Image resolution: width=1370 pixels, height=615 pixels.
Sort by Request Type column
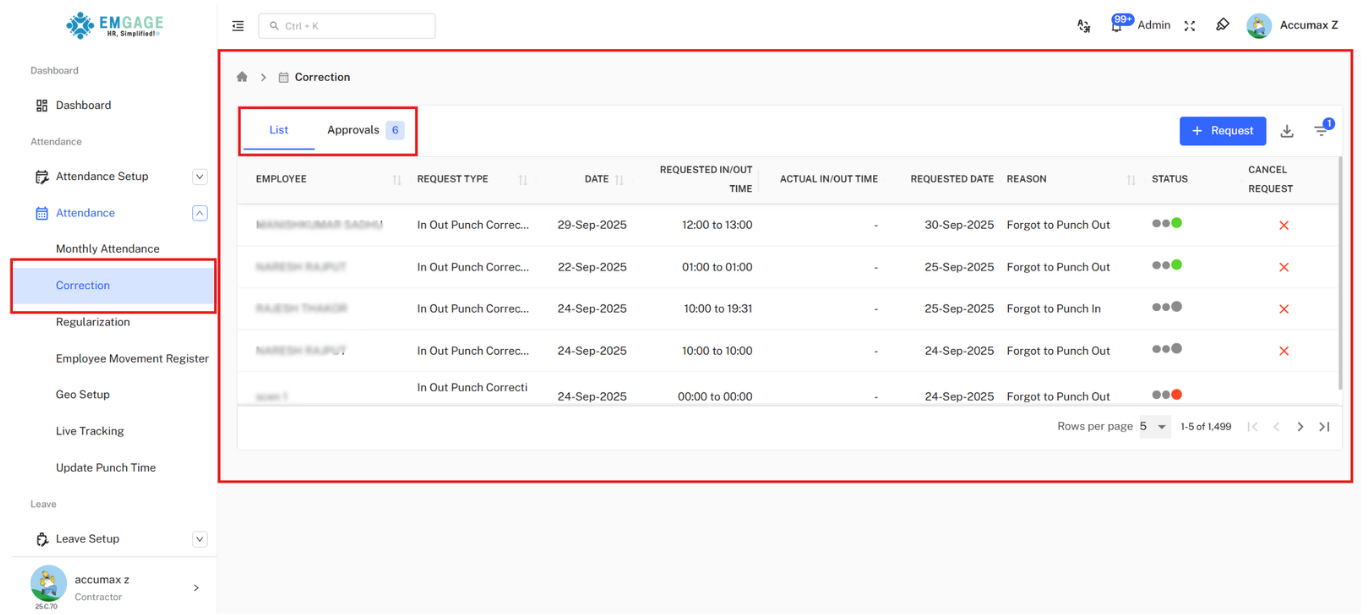(523, 180)
